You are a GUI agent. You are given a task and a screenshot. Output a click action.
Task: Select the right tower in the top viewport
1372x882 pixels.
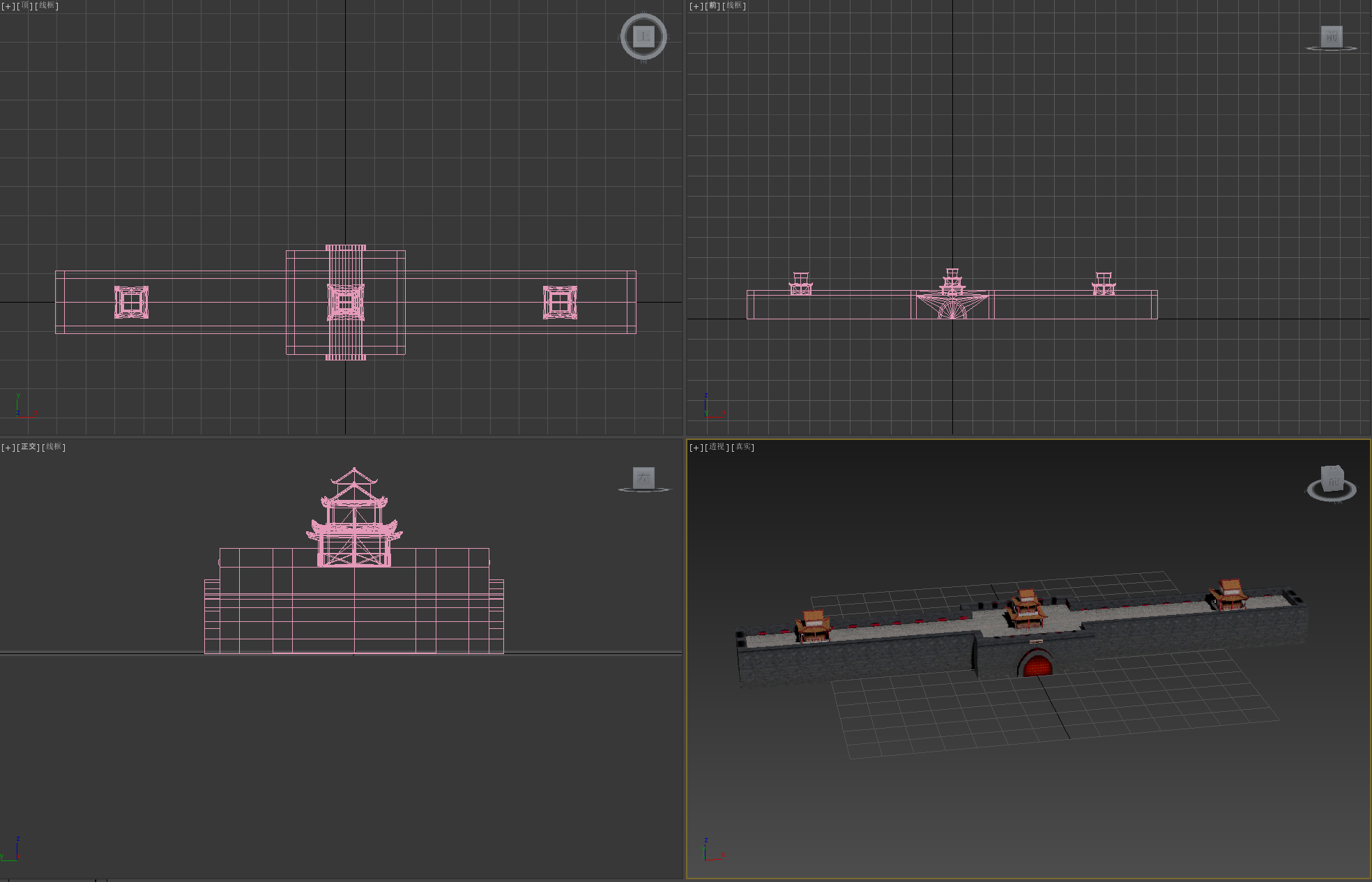point(560,302)
